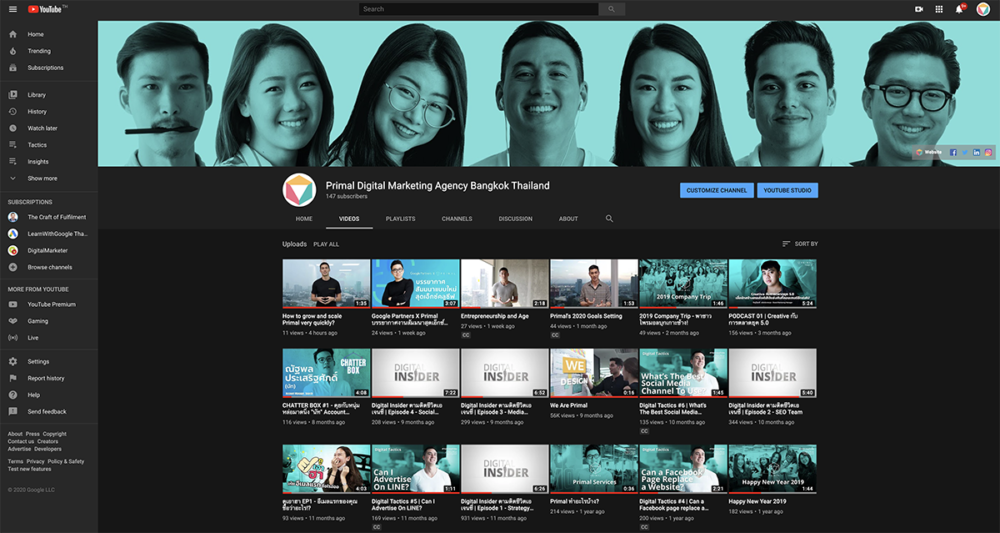Image resolution: width=1000 pixels, height=533 pixels.
Task: Click the Website link on the banner
Action: click(x=929, y=152)
